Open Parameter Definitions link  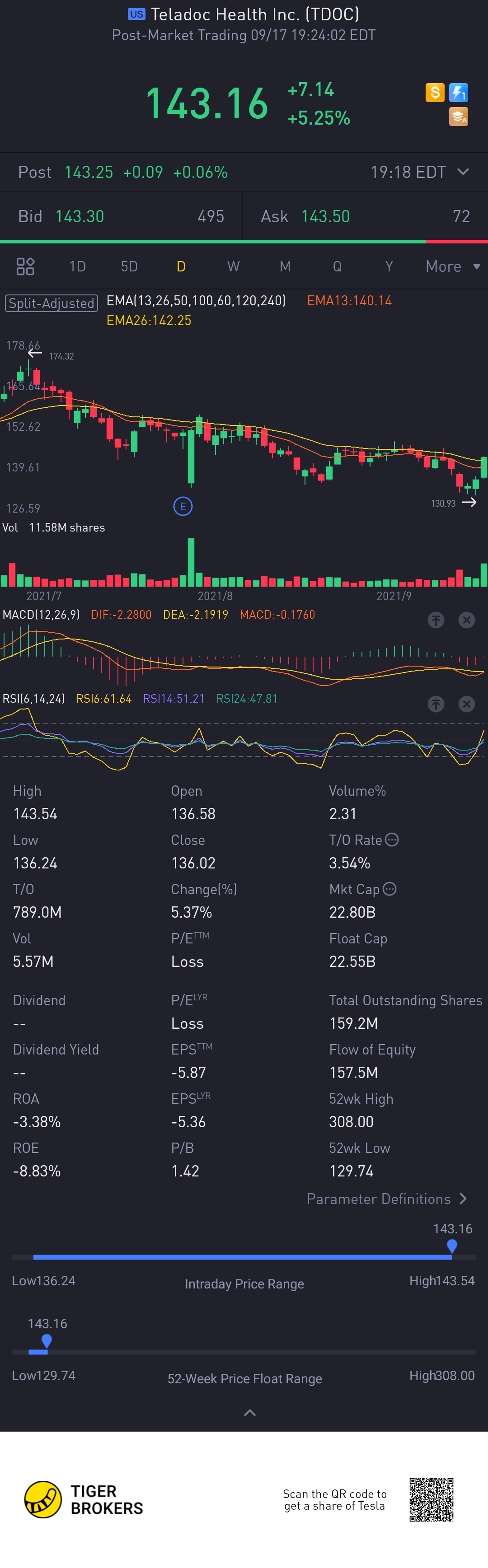387,1199
